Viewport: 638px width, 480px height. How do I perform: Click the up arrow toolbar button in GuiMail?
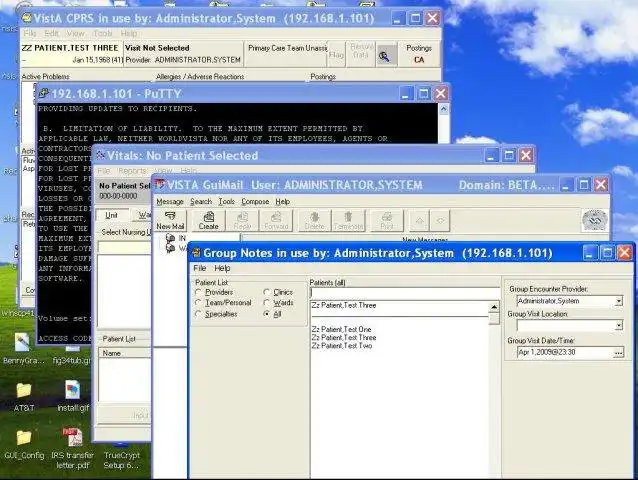coord(420,220)
